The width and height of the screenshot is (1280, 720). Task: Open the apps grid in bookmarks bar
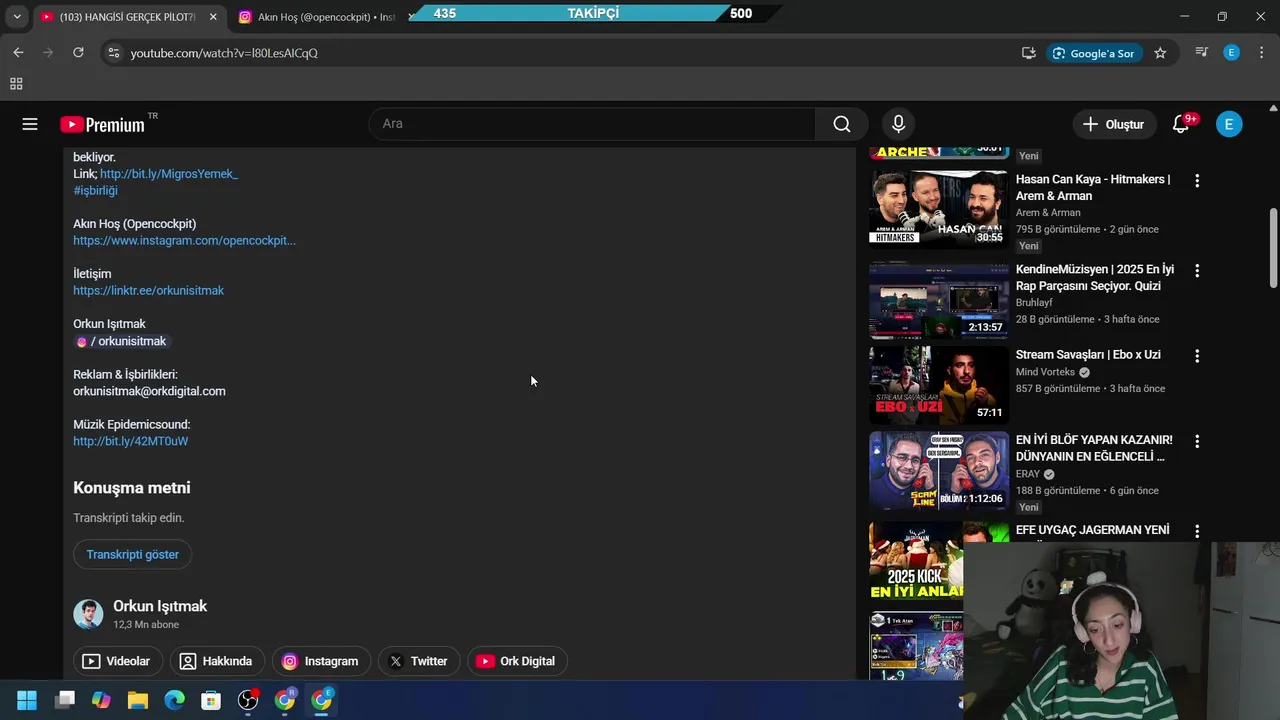tap(16, 84)
